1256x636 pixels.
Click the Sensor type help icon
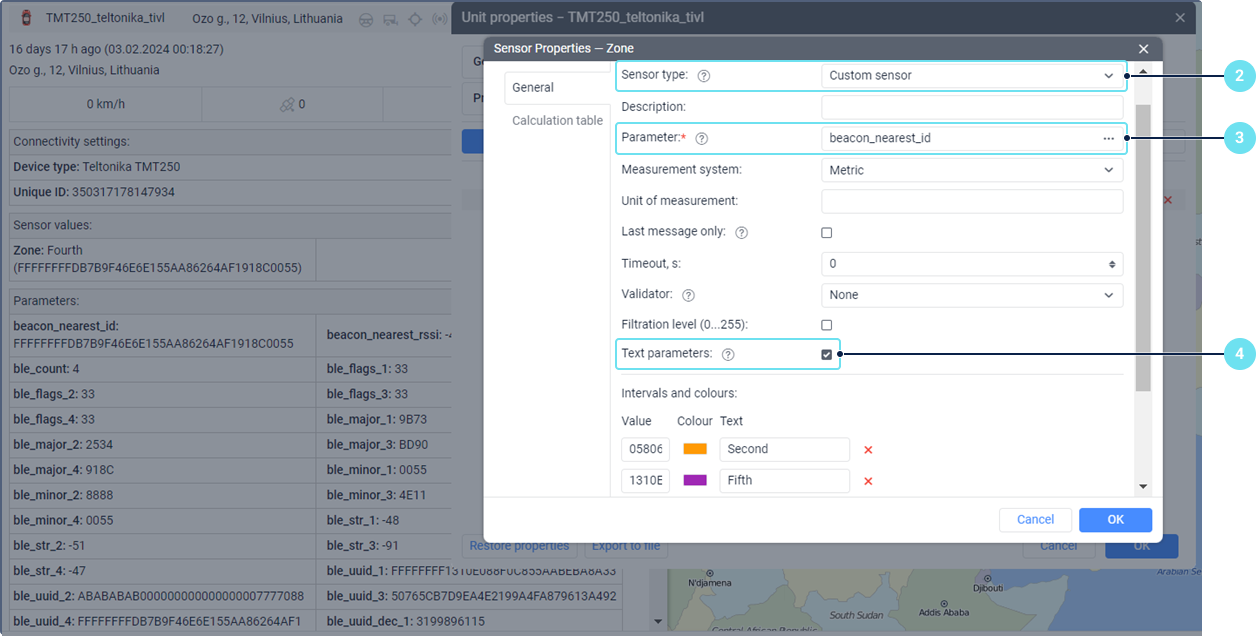(x=704, y=75)
